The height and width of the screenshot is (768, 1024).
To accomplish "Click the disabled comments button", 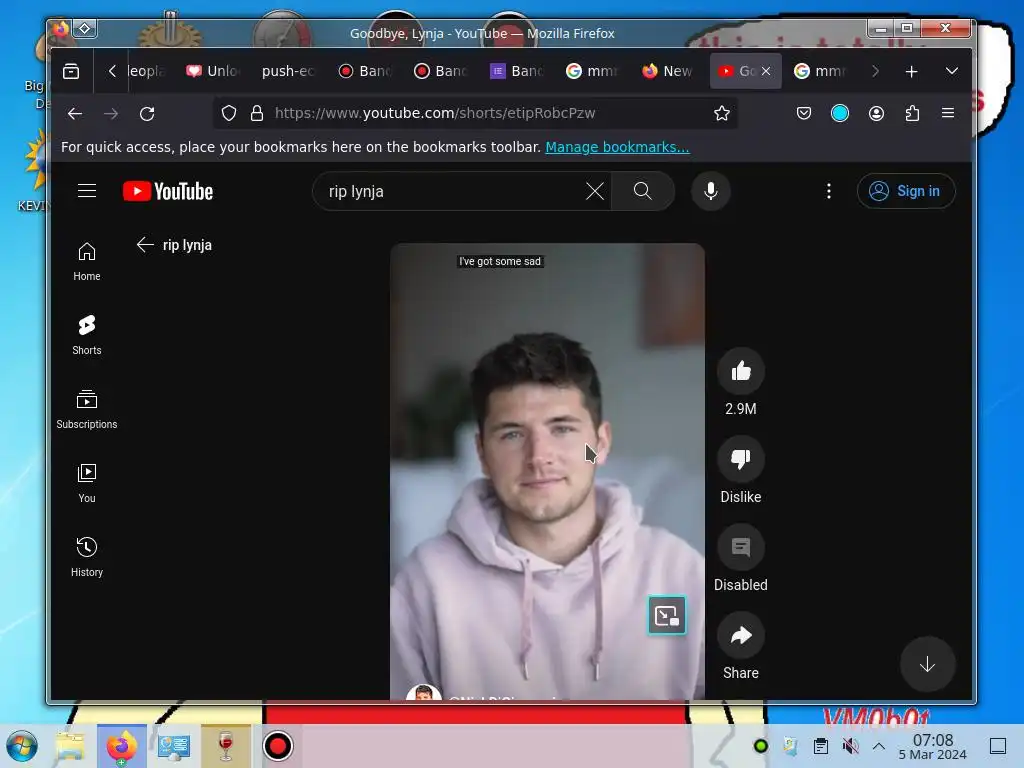I will pyautogui.click(x=741, y=547).
